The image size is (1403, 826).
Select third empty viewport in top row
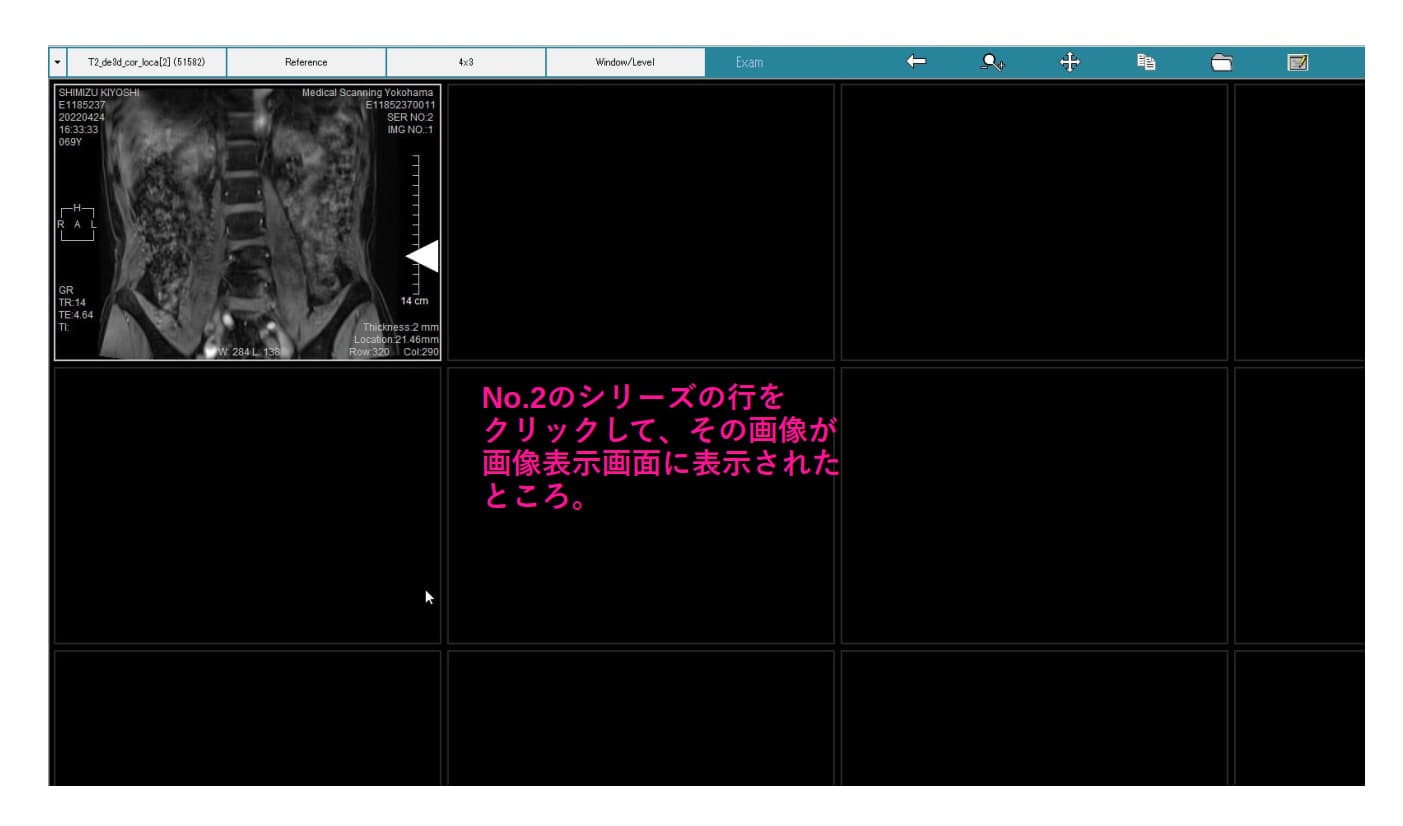pyautogui.click(x=1033, y=222)
